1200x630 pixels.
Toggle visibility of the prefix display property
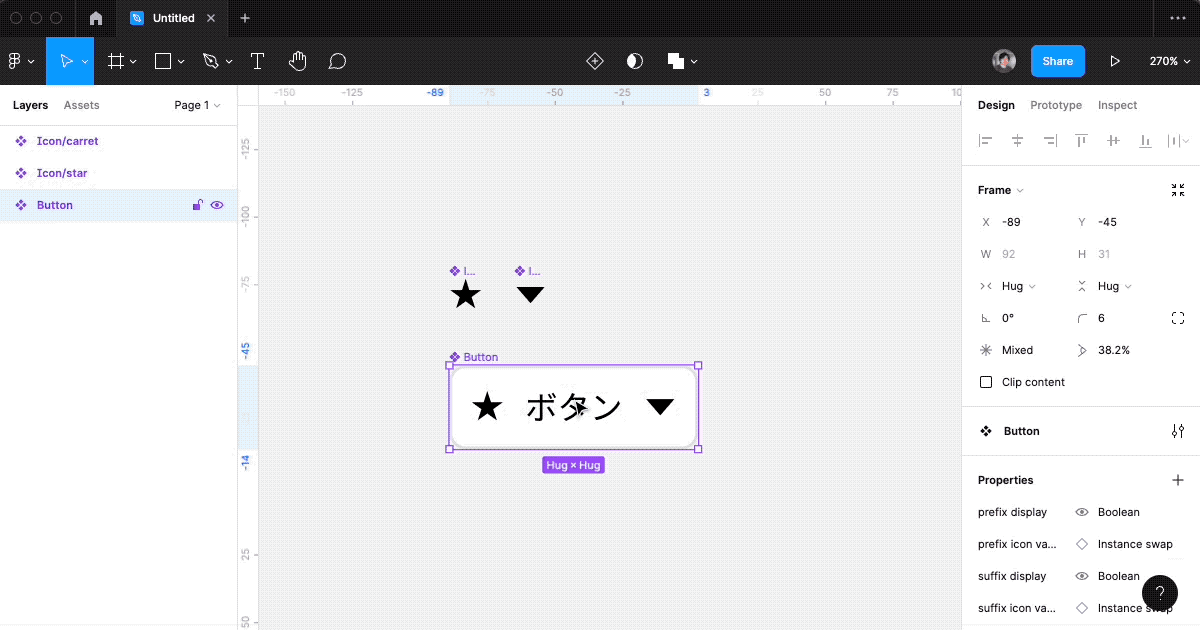tap(1081, 512)
